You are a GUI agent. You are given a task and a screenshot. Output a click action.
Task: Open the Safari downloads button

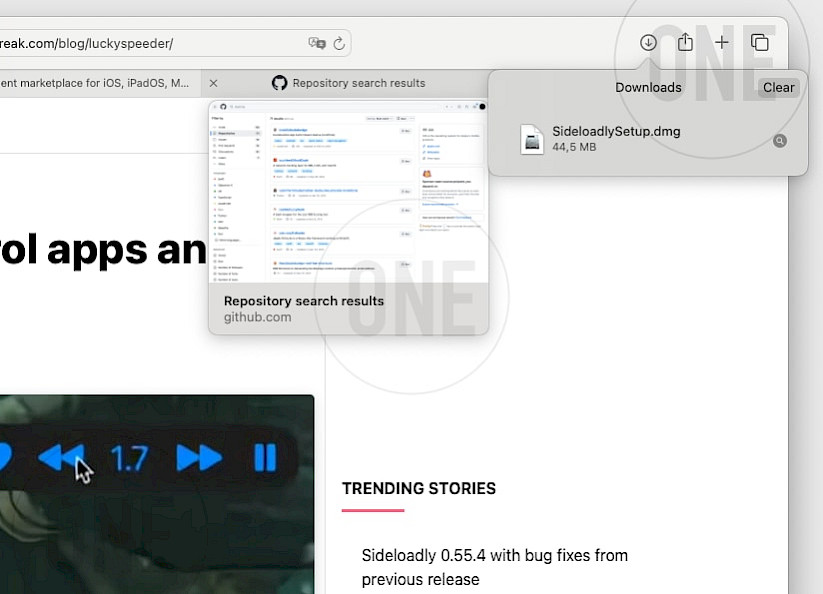tap(648, 43)
